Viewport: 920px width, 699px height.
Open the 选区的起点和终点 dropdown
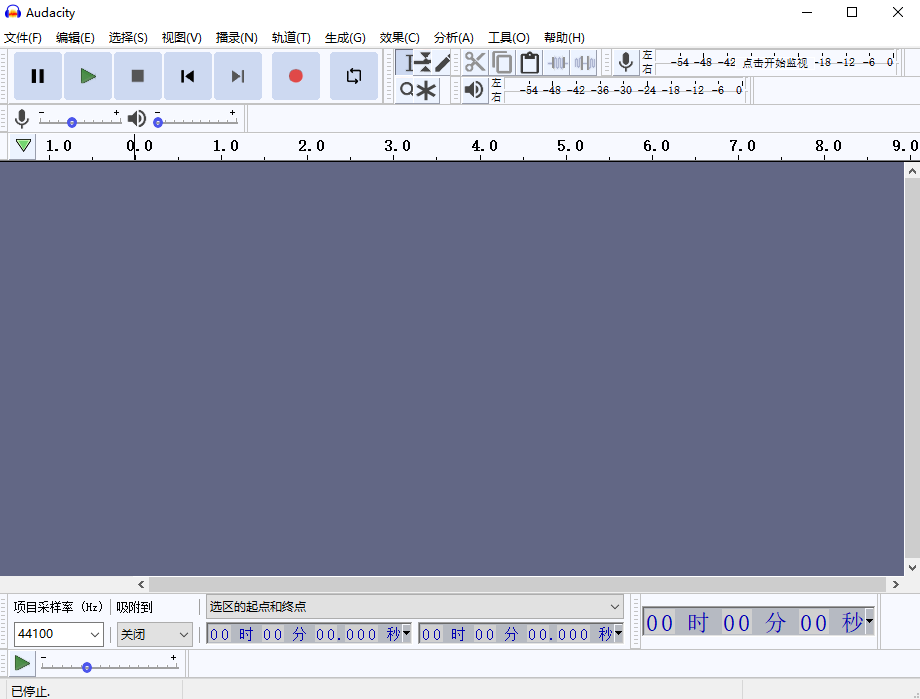[415, 607]
